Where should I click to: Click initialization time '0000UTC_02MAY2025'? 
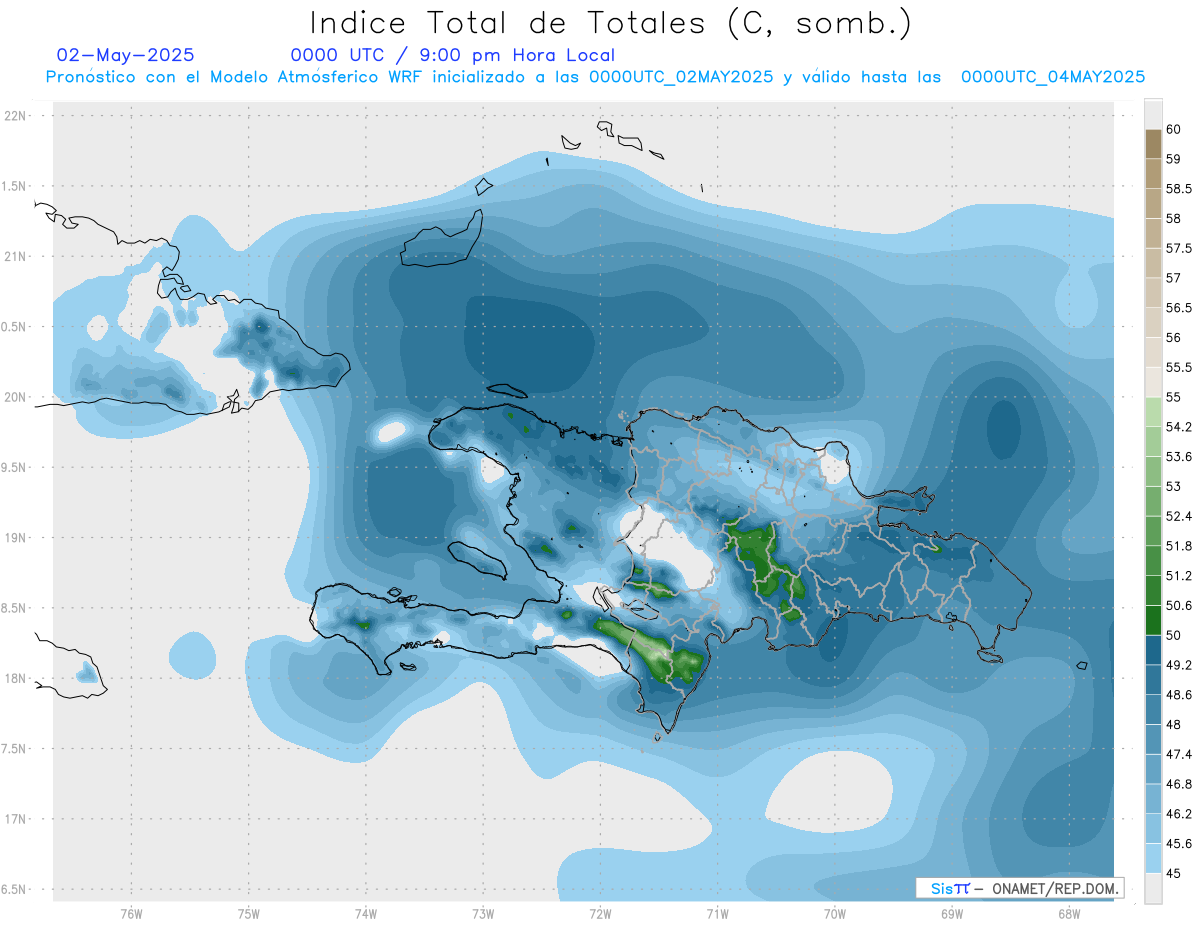[681, 77]
